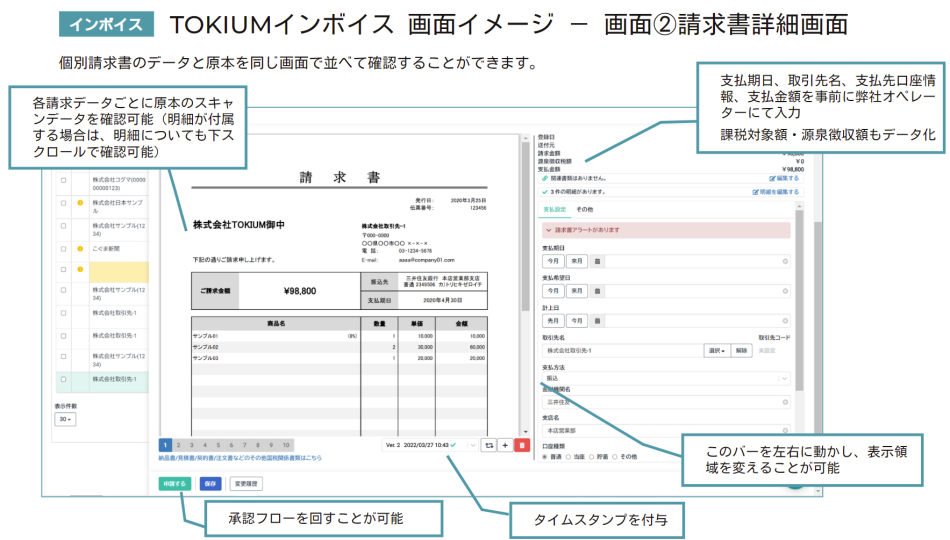Click into the 支店名 input field
The height and width of the screenshot is (540, 950).
click(x=666, y=430)
